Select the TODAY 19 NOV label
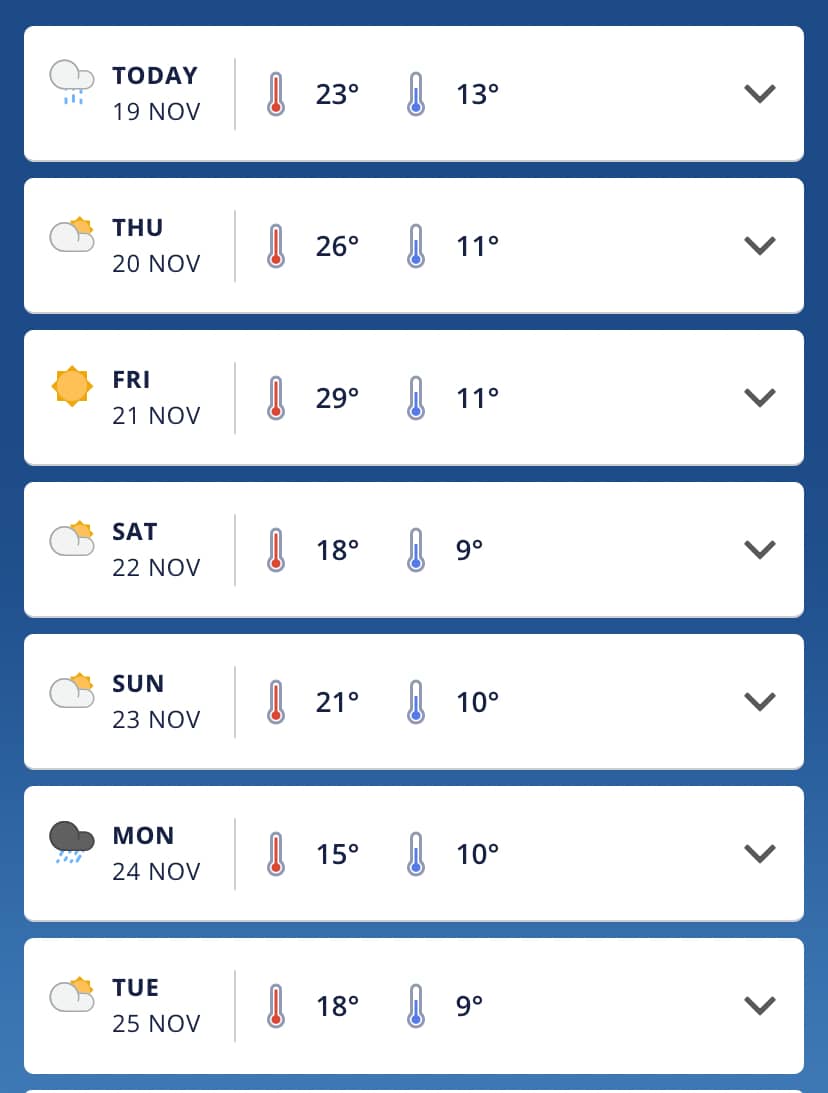828x1093 pixels. pos(156,93)
